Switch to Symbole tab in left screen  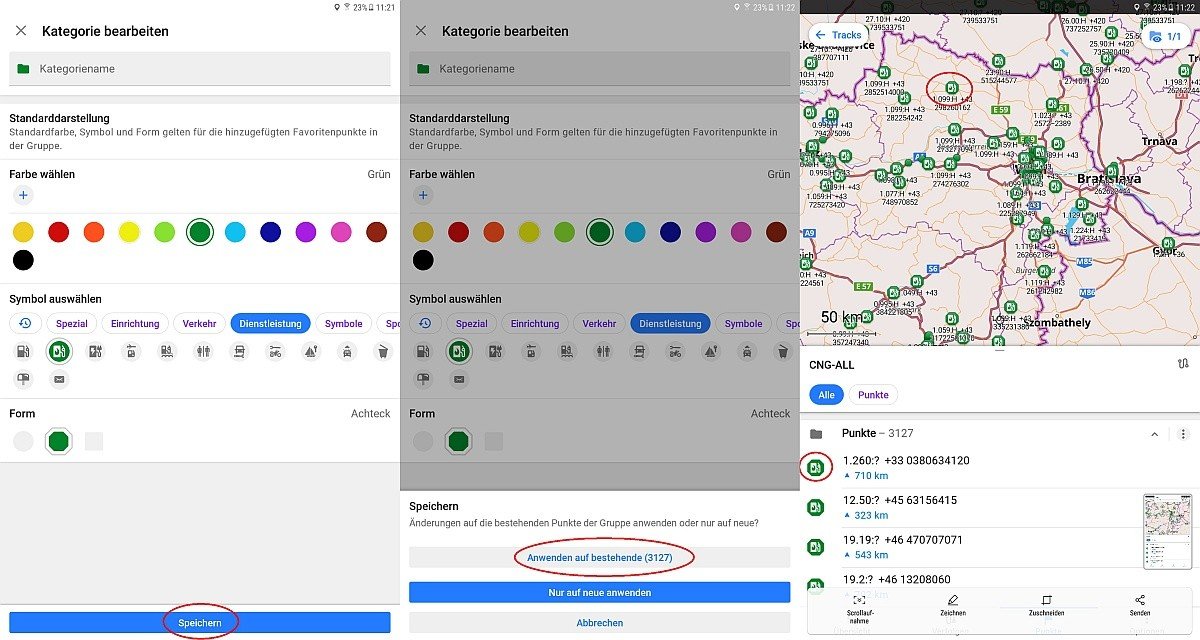pos(344,323)
